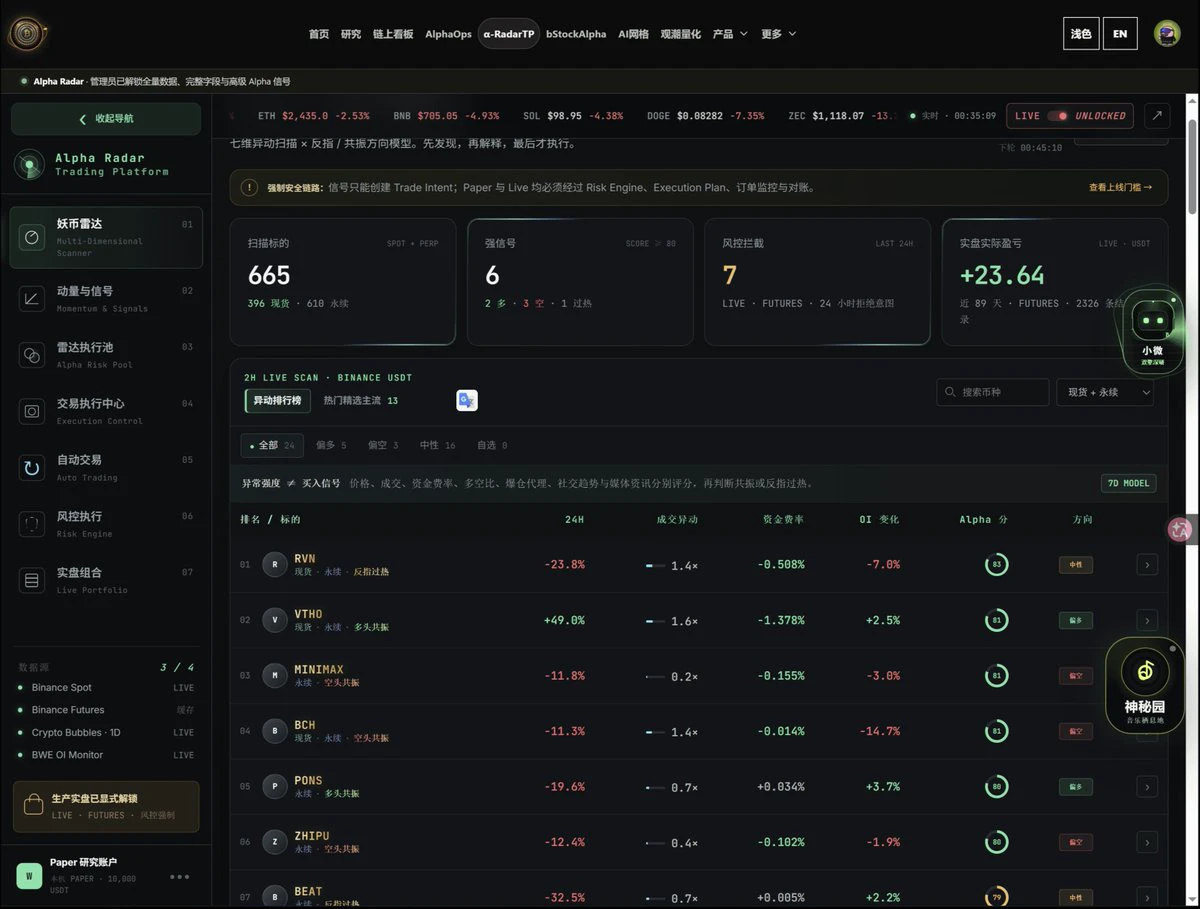Open bStockAlpha in top navigation
The image size is (1200, 909).
click(x=576, y=34)
